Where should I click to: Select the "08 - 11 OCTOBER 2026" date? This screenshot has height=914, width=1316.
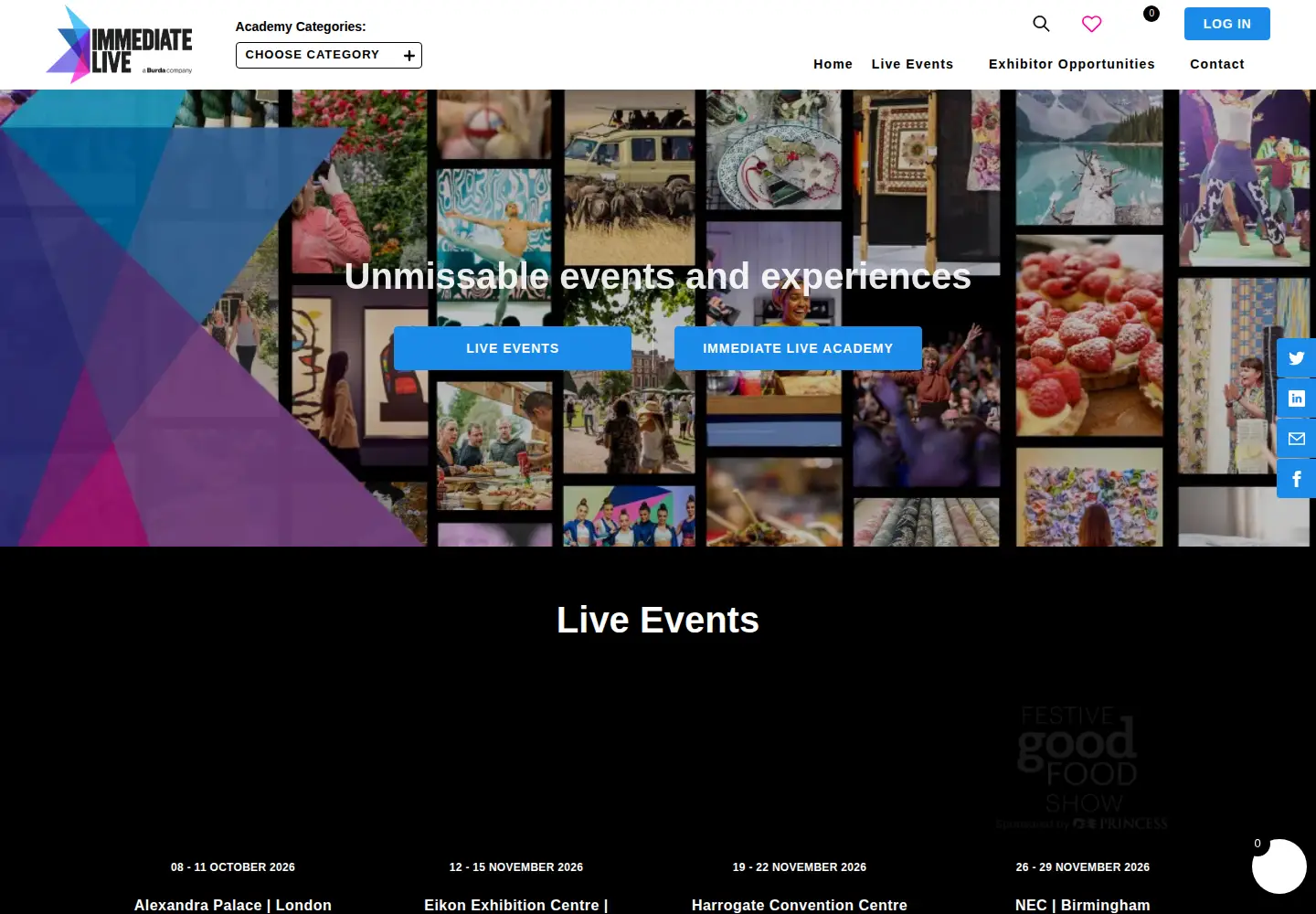click(233, 867)
